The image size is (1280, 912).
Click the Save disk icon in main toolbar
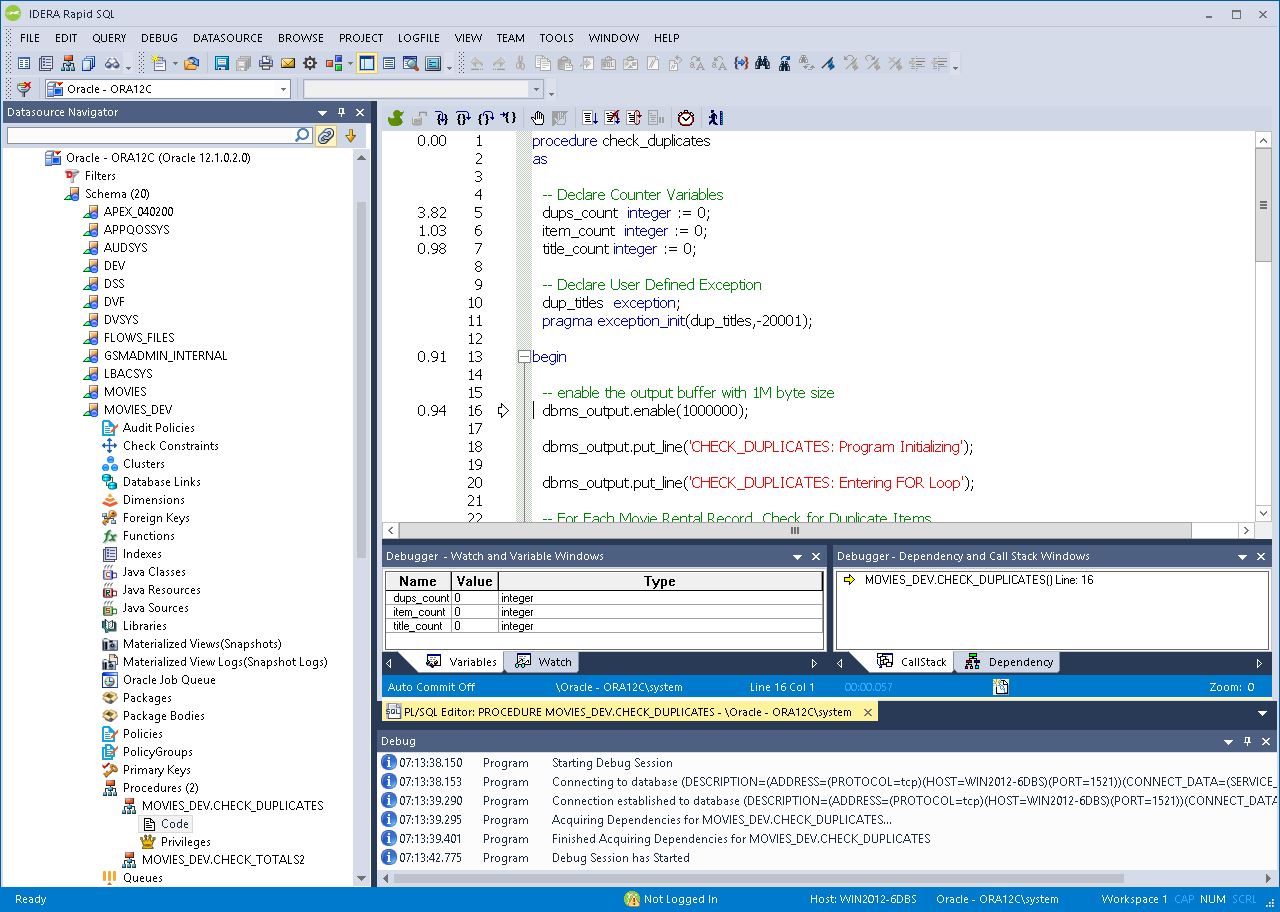click(221, 63)
